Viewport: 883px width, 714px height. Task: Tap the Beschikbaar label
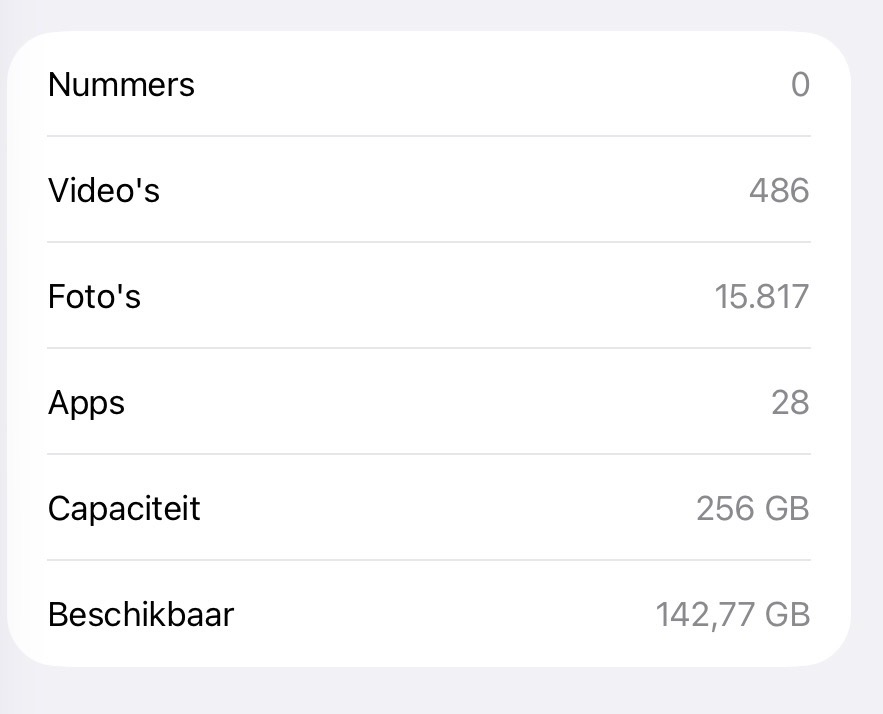141,614
